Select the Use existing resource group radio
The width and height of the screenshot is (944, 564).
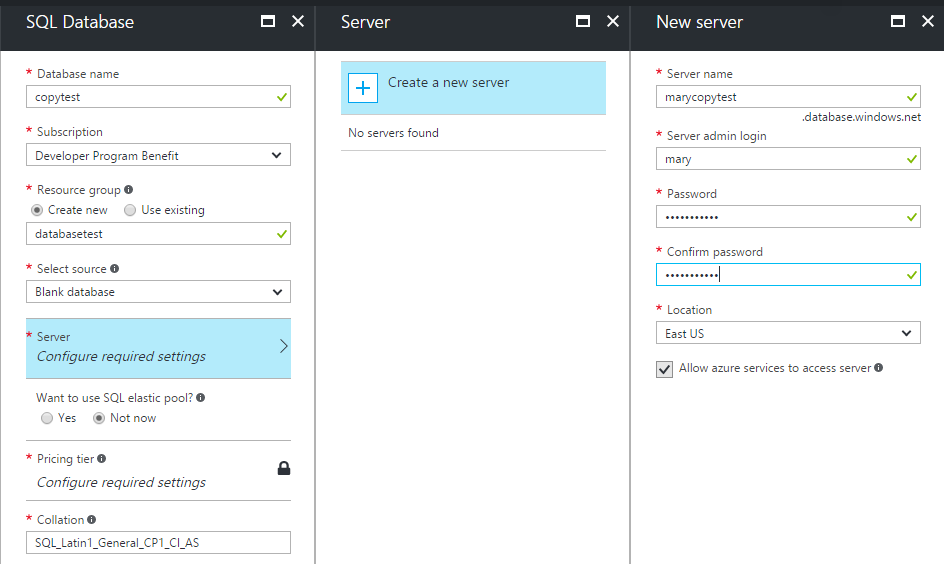pos(130,210)
